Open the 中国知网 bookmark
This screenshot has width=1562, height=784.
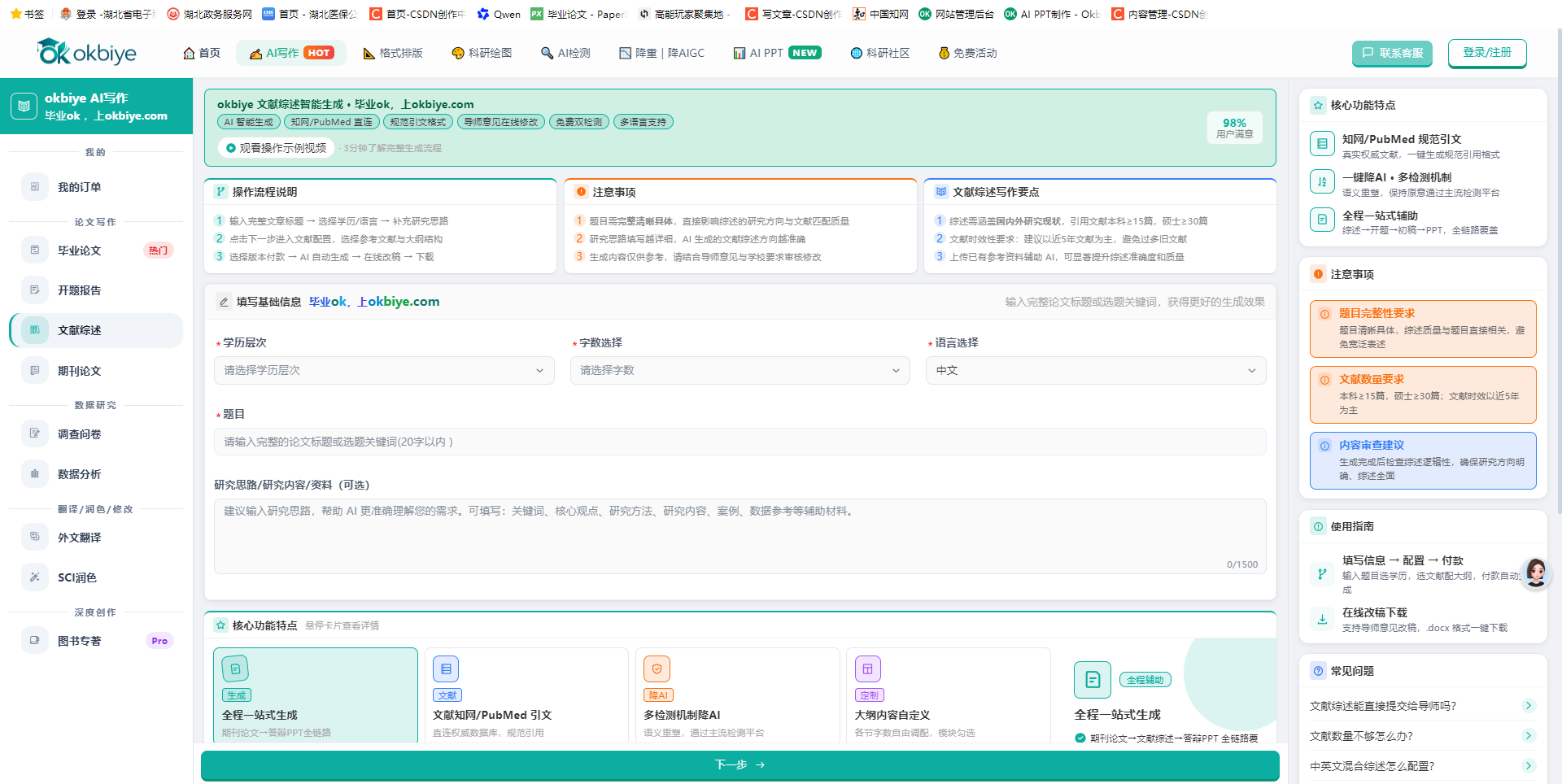pos(880,14)
